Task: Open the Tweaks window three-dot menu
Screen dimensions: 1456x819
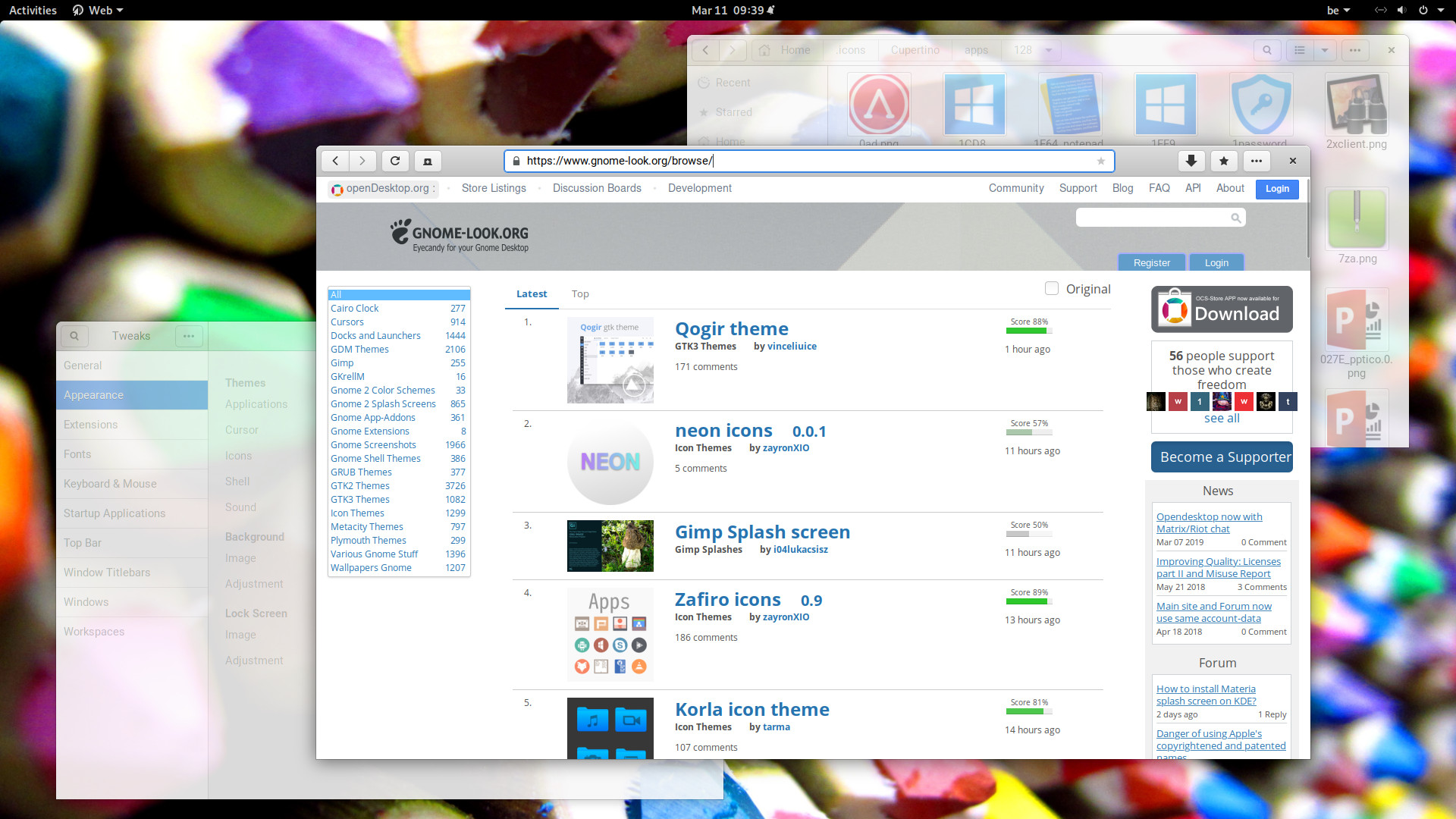Action: point(189,336)
